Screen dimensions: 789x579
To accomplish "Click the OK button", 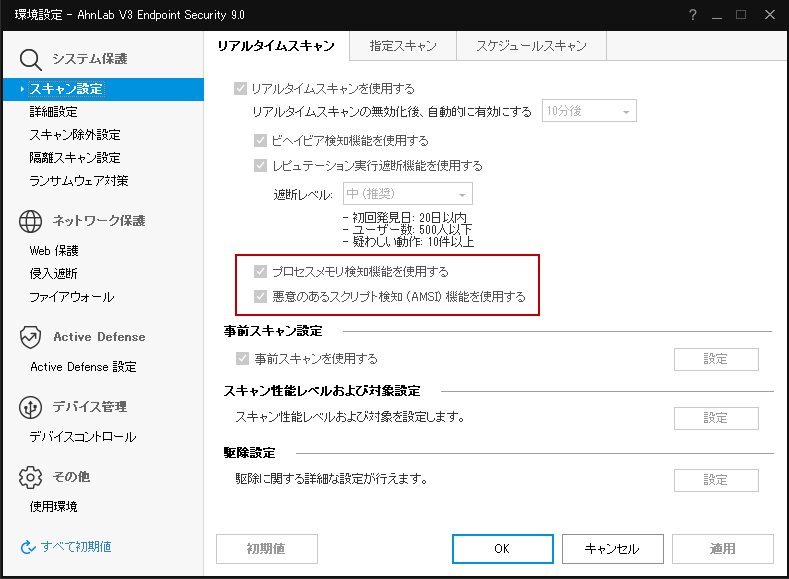I will click(x=502, y=549).
